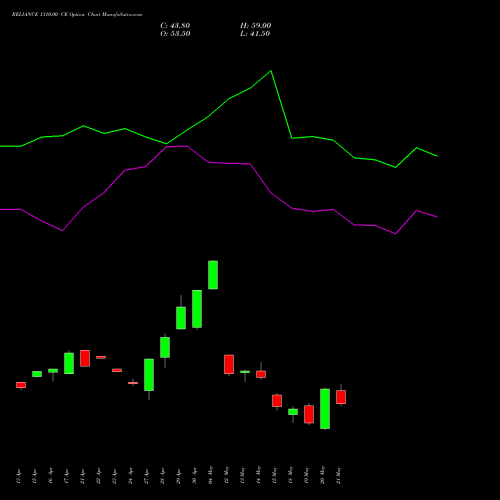This screenshot has width=500, height=500.
Task: Select the green candle for 30 Apr
Action: click(x=197, y=309)
